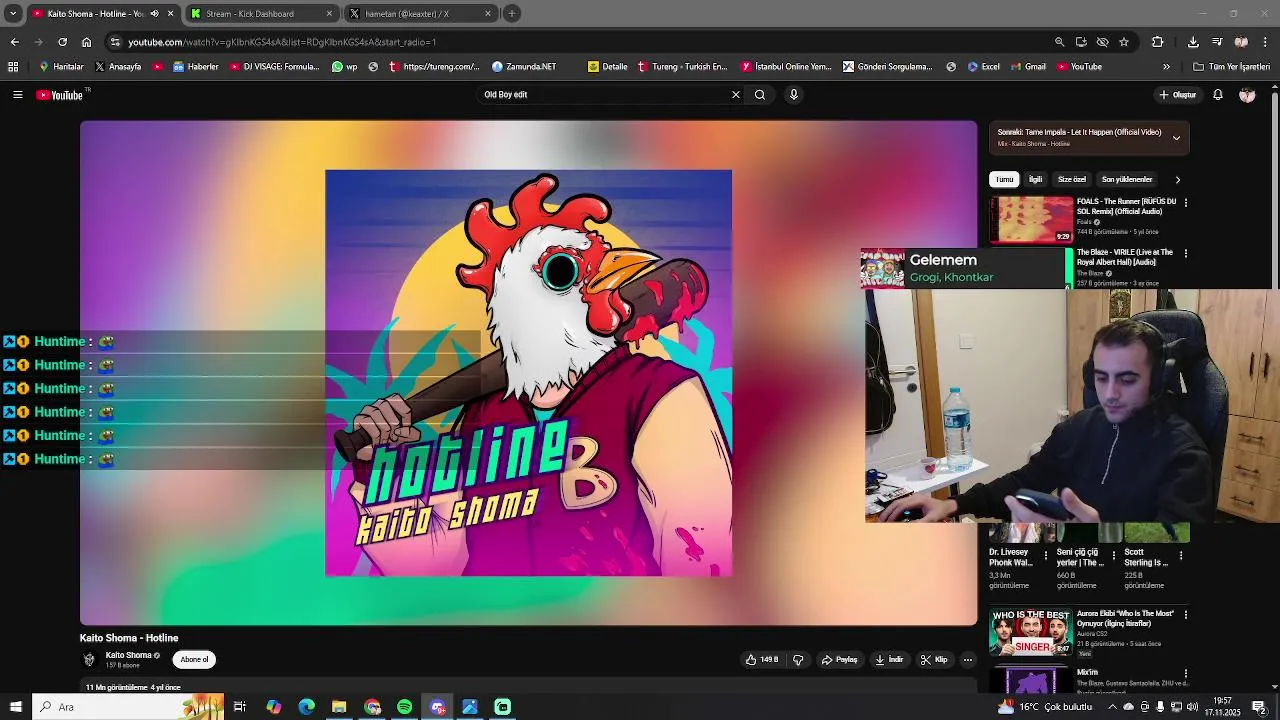Open Who Is The Best Aurora video thumbnail

pos(1031,633)
